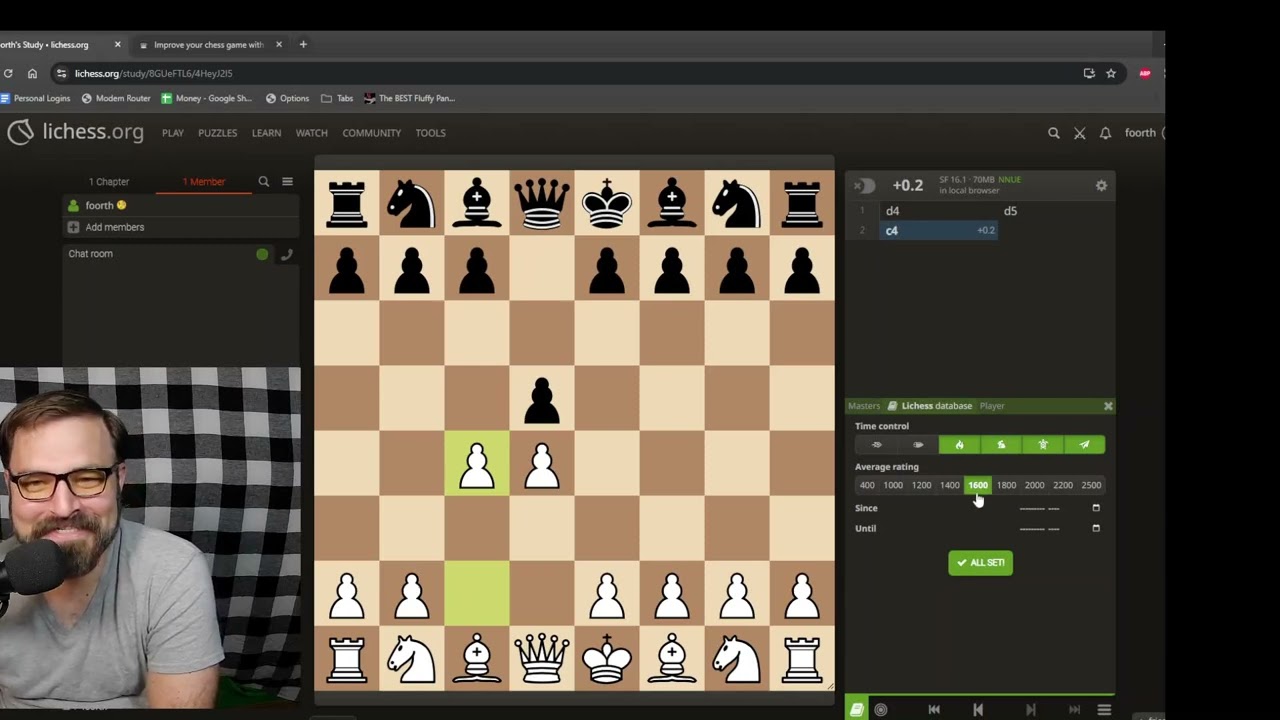Open the notifications bell icon
Viewport: 1280px width, 720px height.
point(1105,133)
